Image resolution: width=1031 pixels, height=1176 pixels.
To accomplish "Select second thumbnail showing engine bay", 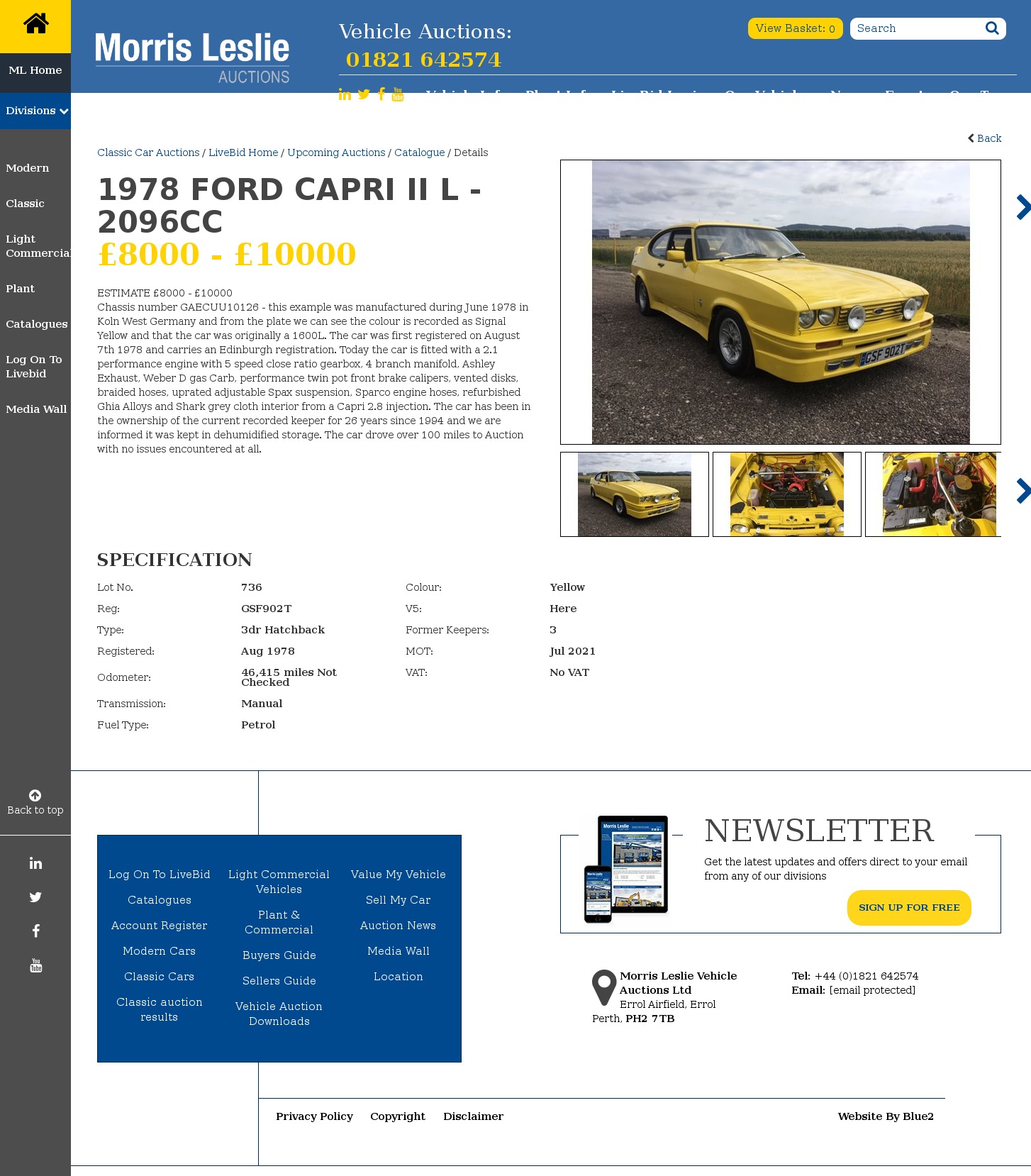I will pyautogui.click(x=787, y=494).
